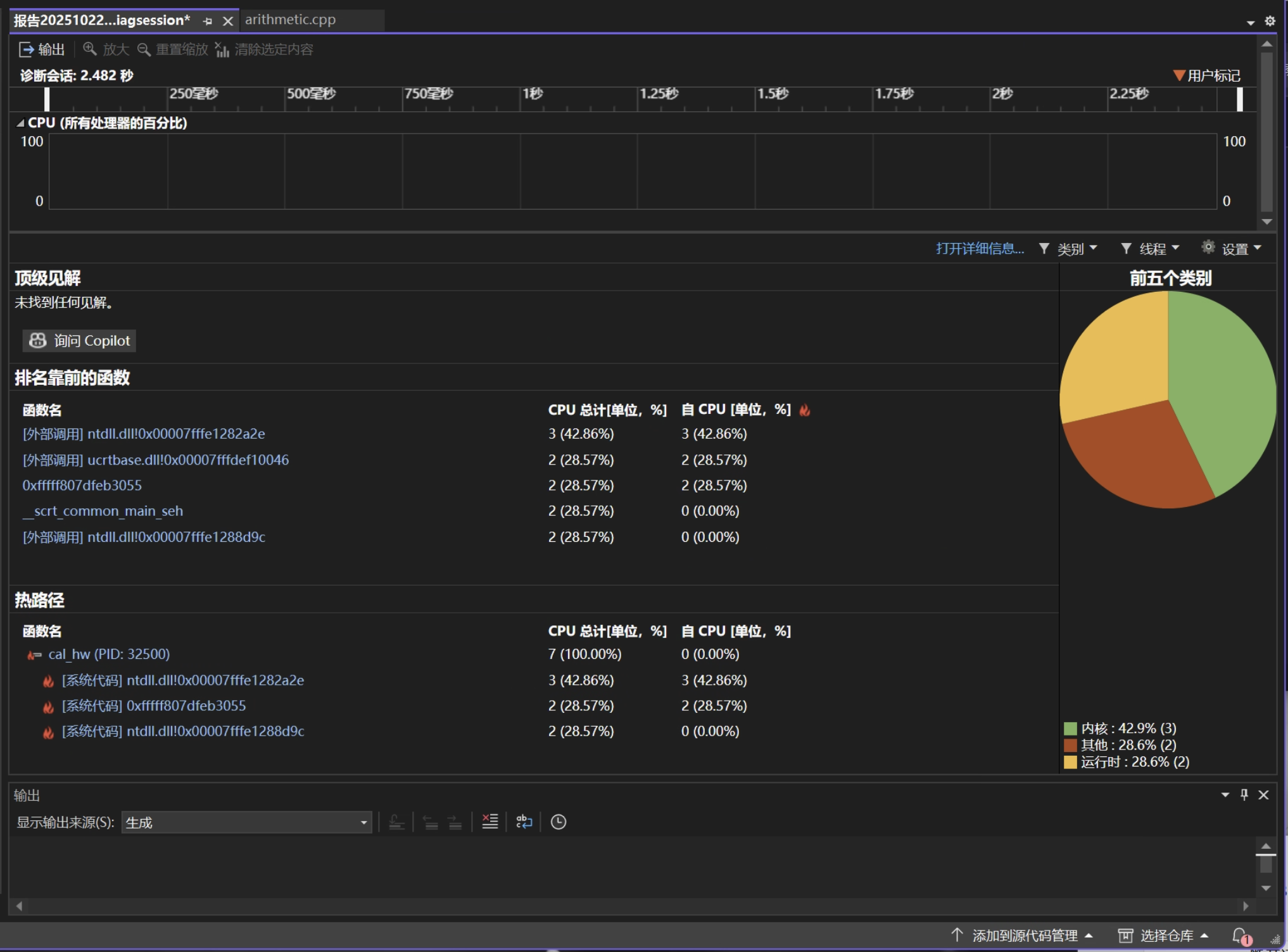Toggle word wrap in output pane
Screen dimensions: 1288x952
coord(524,822)
